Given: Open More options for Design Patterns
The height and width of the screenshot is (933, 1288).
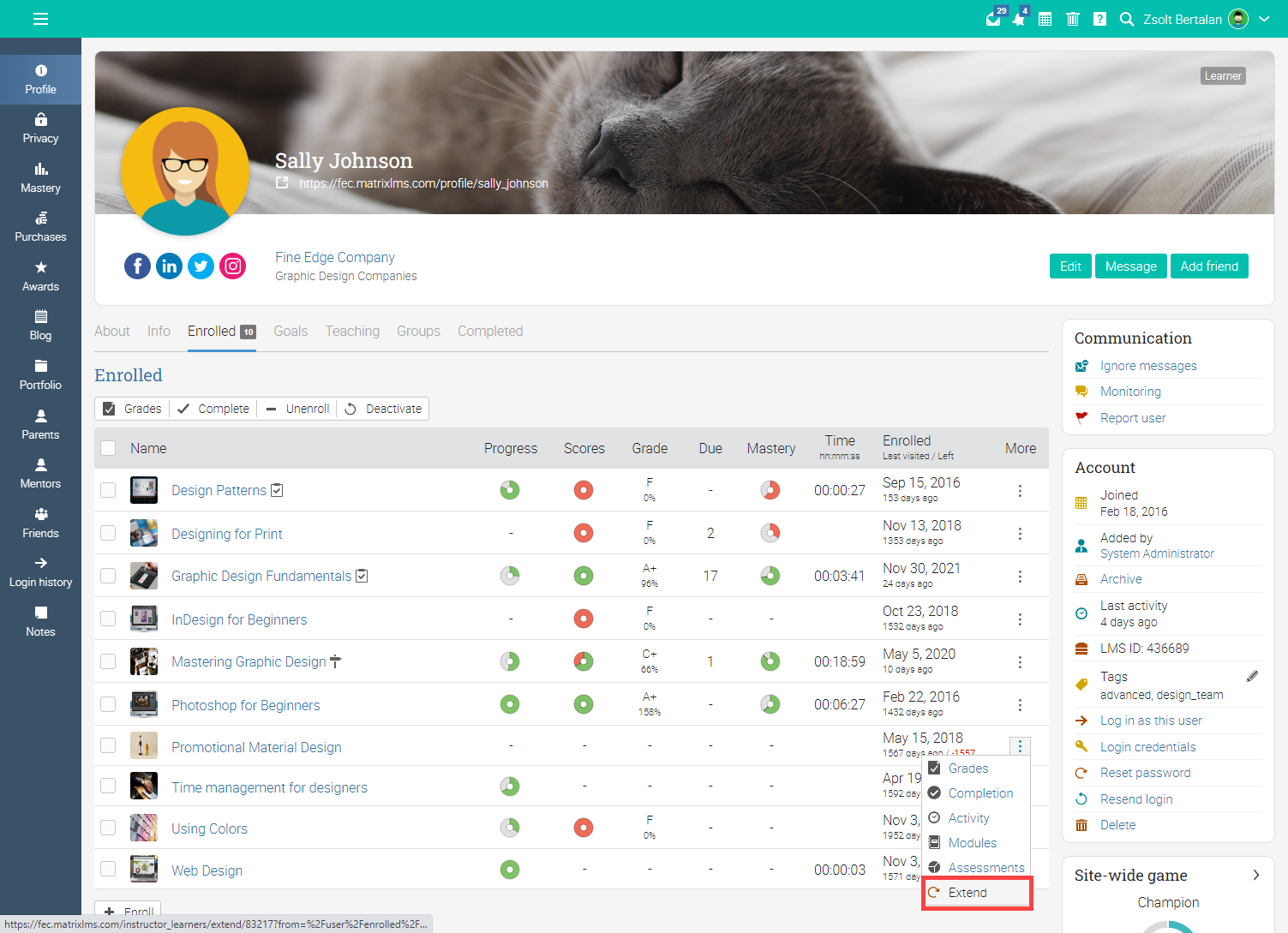Looking at the screenshot, I should [x=1020, y=491].
